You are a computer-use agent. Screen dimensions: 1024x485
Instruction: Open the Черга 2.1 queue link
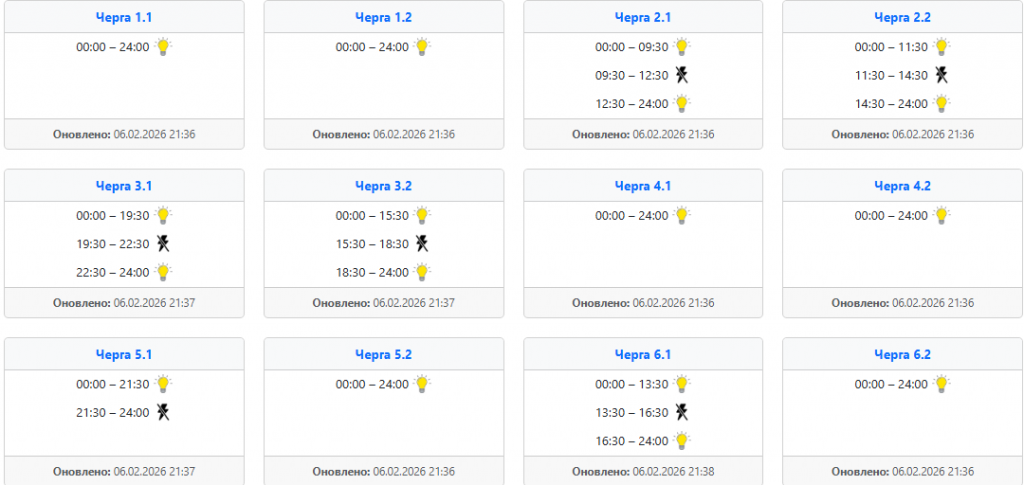642,17
